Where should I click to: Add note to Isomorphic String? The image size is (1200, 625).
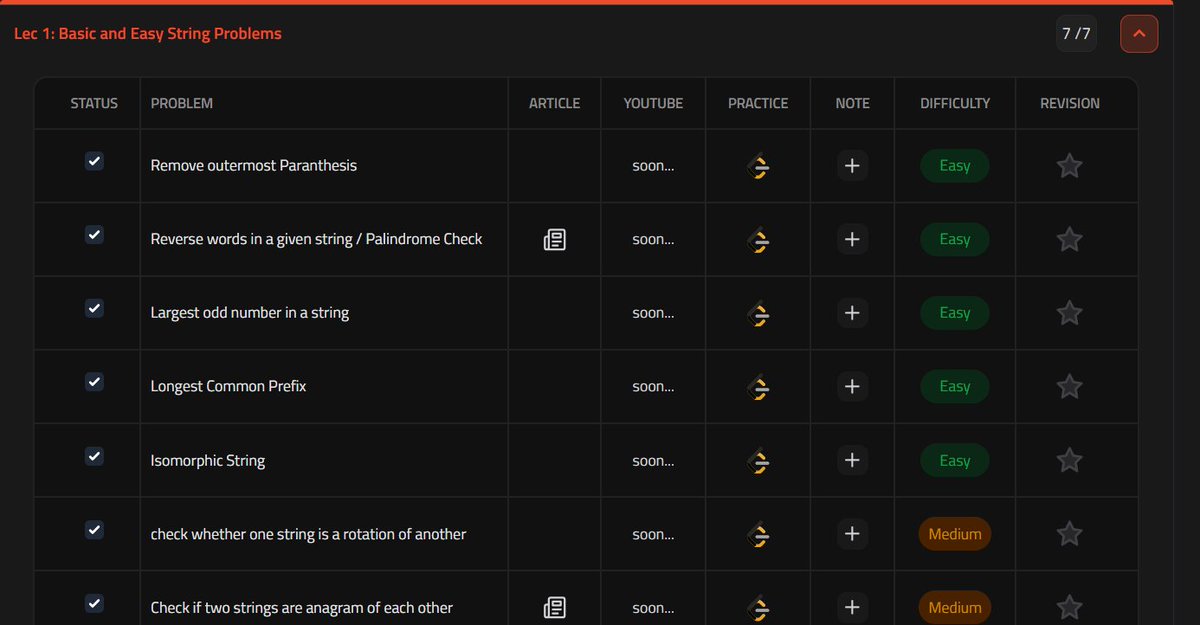pos(852,461)
